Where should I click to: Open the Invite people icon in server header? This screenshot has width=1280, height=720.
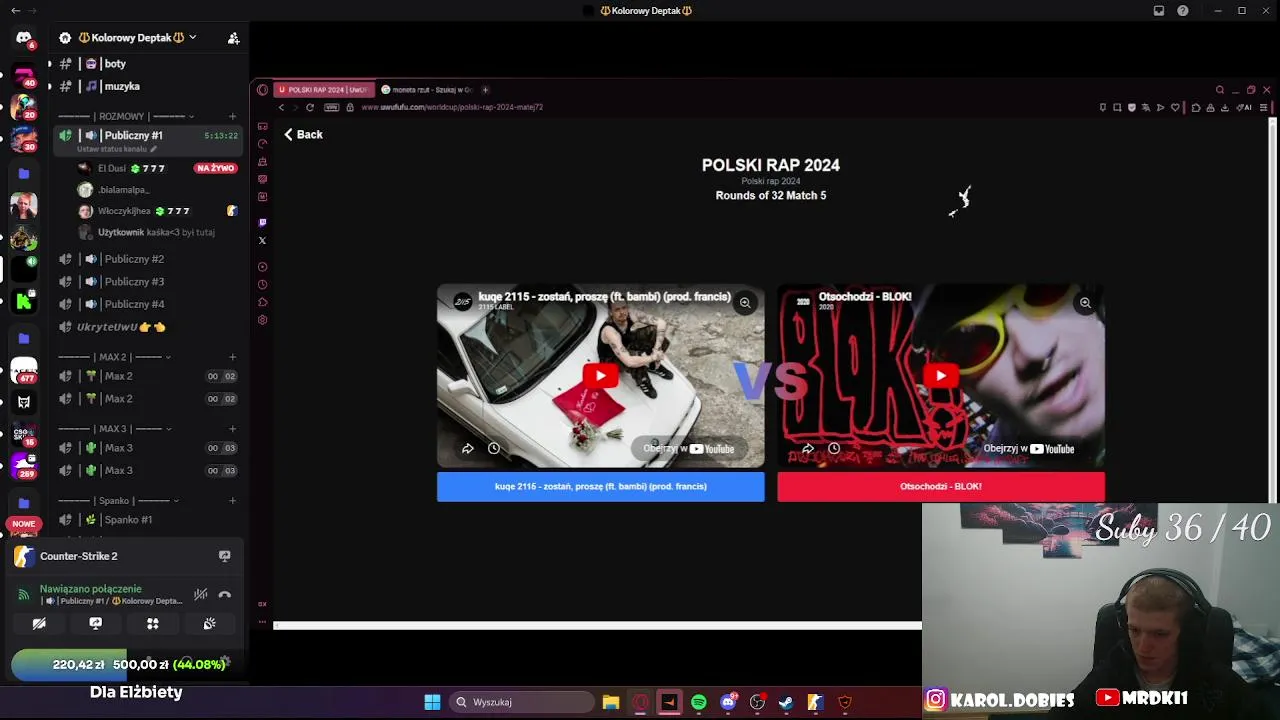pyautogui.click(x=233, y=38)
